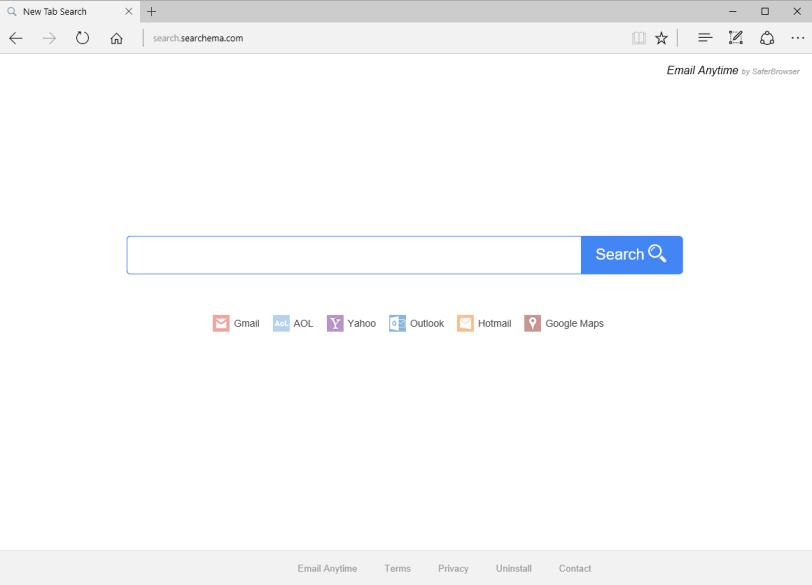Open the Hub panel
This screenshot has height=585, width=812.
coord(704,37)
